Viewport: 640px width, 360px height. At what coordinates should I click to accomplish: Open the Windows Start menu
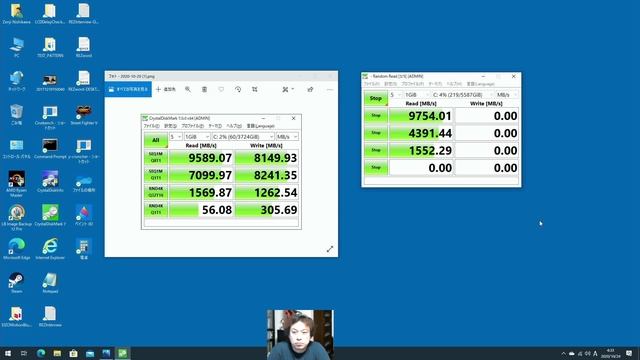pos(8,353)
